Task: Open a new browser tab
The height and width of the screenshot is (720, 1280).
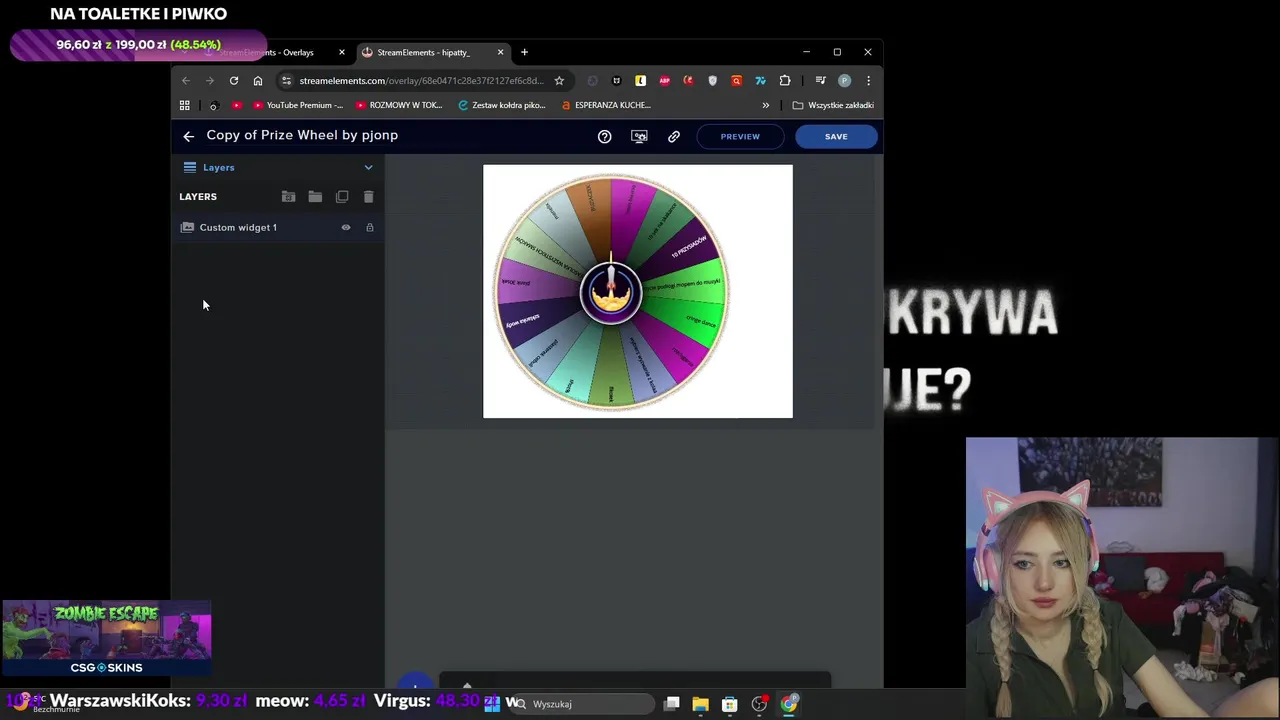Action: [x=524, y=52]
